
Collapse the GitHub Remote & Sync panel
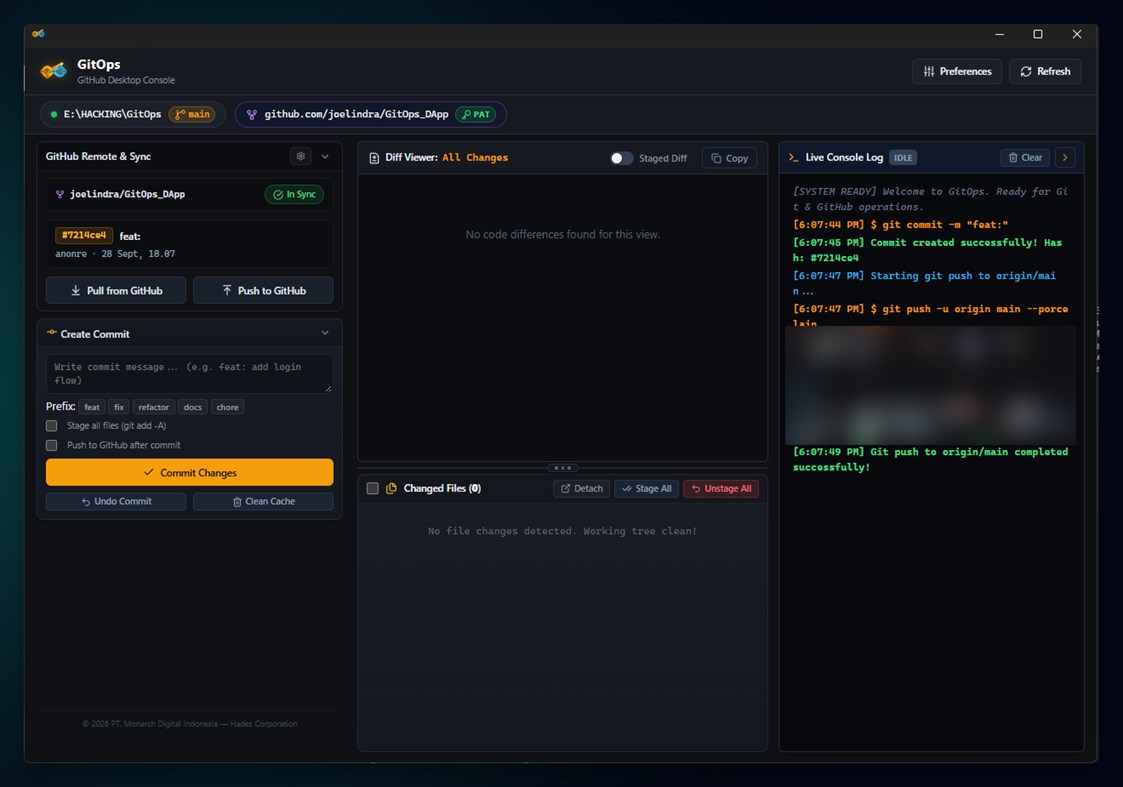click(x=325, y=156)
